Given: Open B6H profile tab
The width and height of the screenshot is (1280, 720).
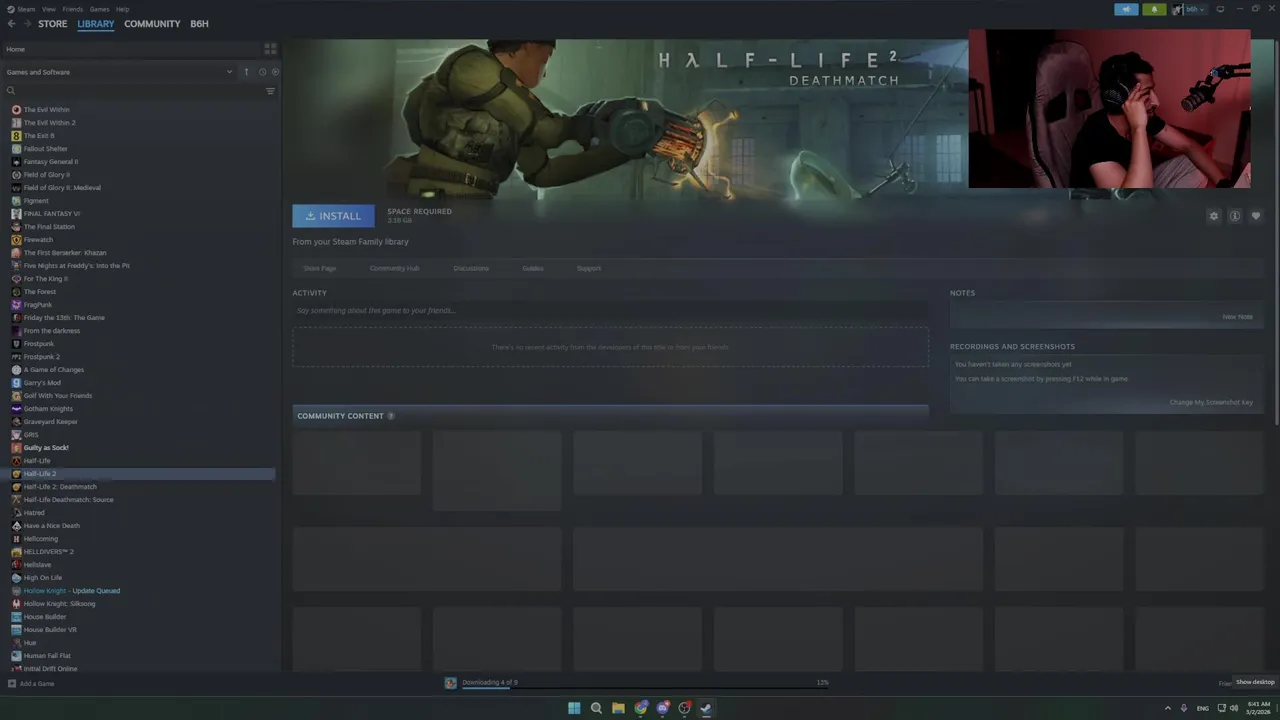Looking at the screenshot, I should (199, 24).
